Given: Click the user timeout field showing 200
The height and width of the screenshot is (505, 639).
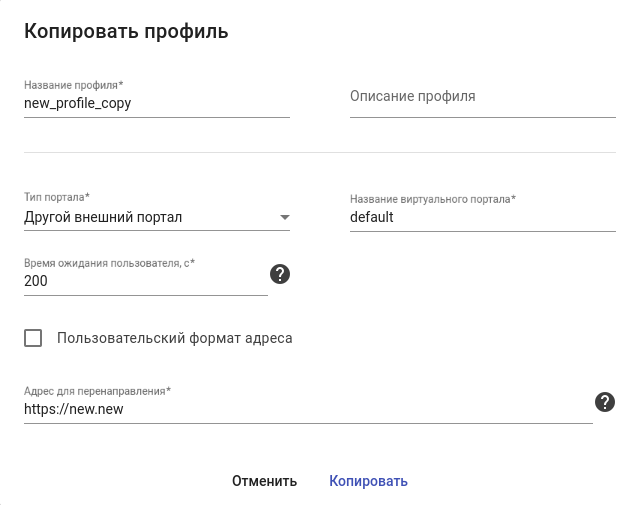Looking at the screenshot, I should [x=145, y=281].
